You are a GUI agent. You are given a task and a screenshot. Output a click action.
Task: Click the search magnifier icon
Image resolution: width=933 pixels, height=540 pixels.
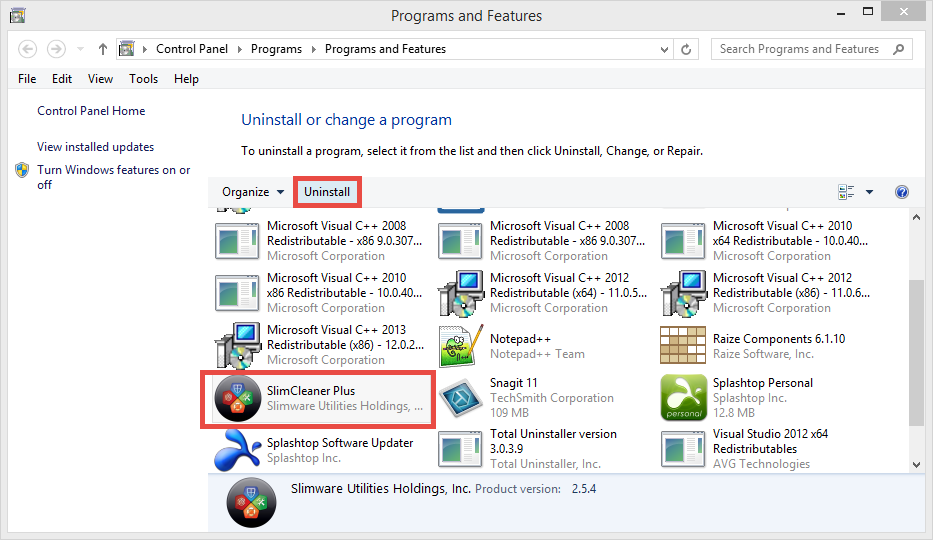[898, 49]
